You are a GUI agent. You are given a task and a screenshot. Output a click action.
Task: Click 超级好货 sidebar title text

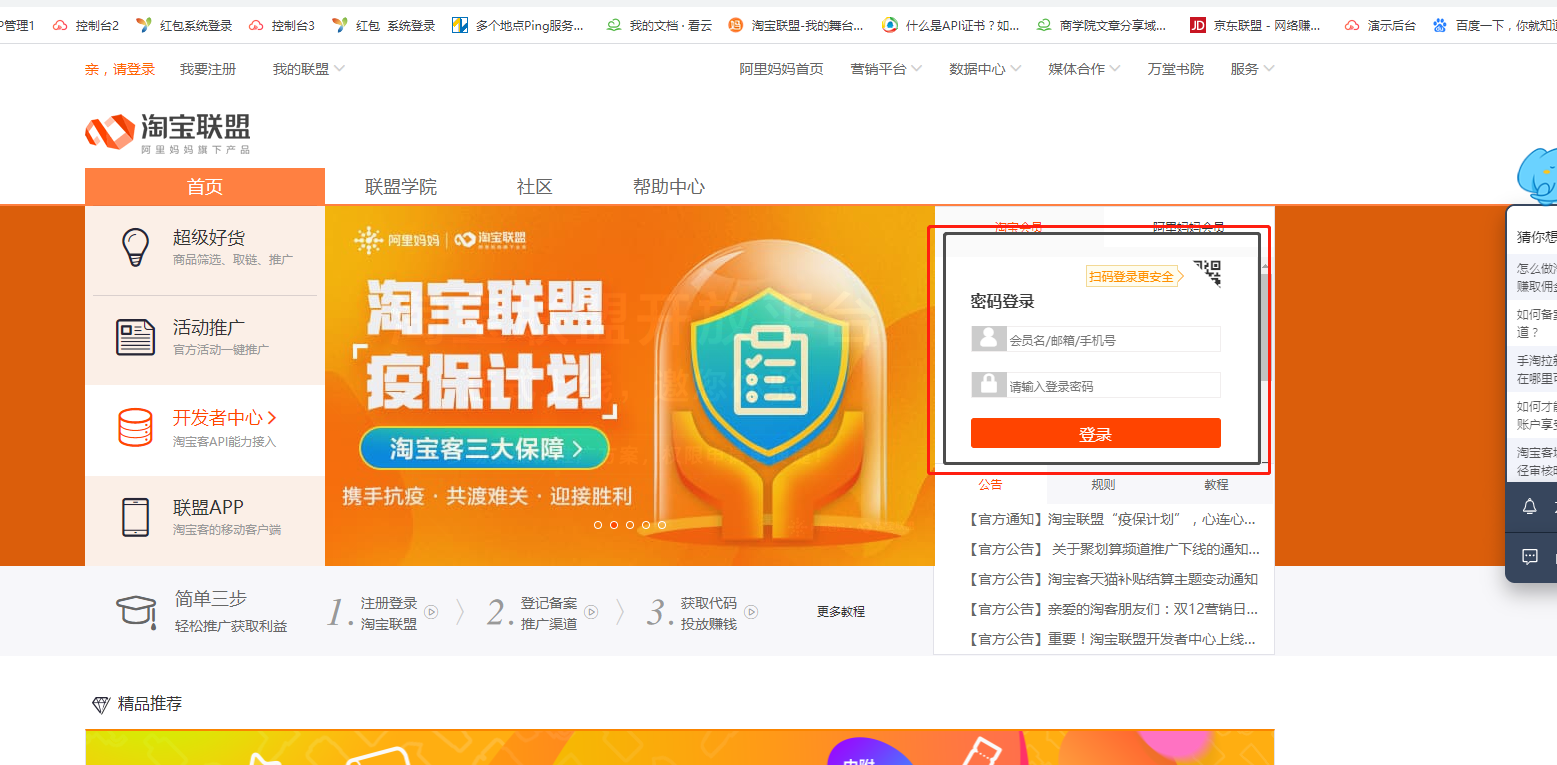[209, 237]
